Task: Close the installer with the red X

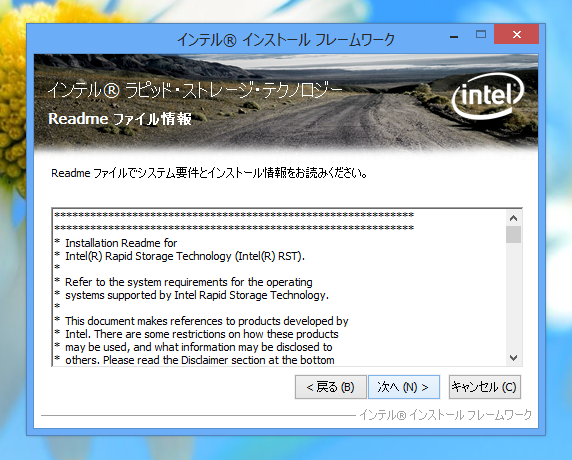Action: point(517,35)
